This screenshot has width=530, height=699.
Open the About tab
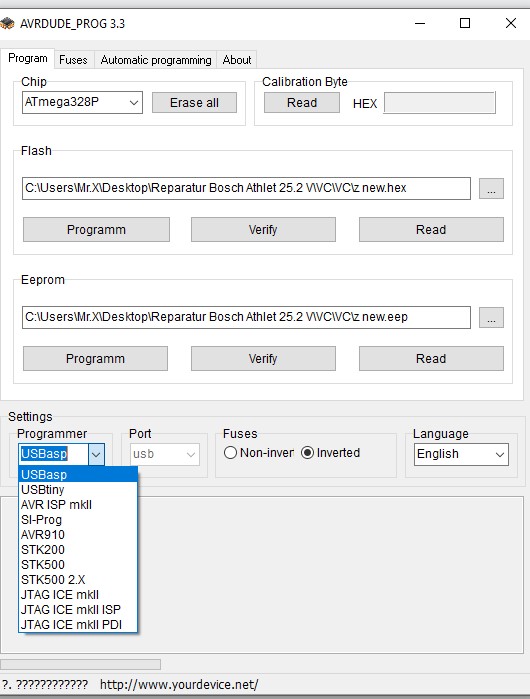[237, 60]
